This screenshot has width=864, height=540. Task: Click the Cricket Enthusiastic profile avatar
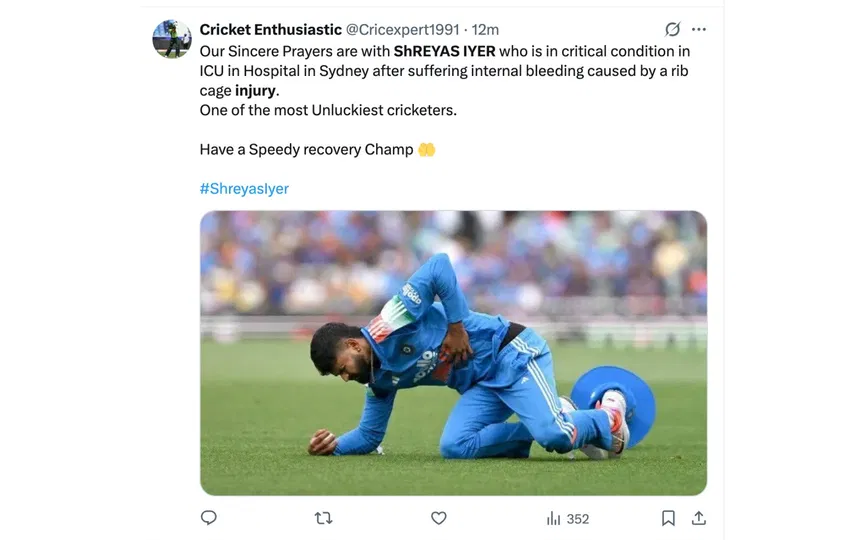[x=171, y=39]
